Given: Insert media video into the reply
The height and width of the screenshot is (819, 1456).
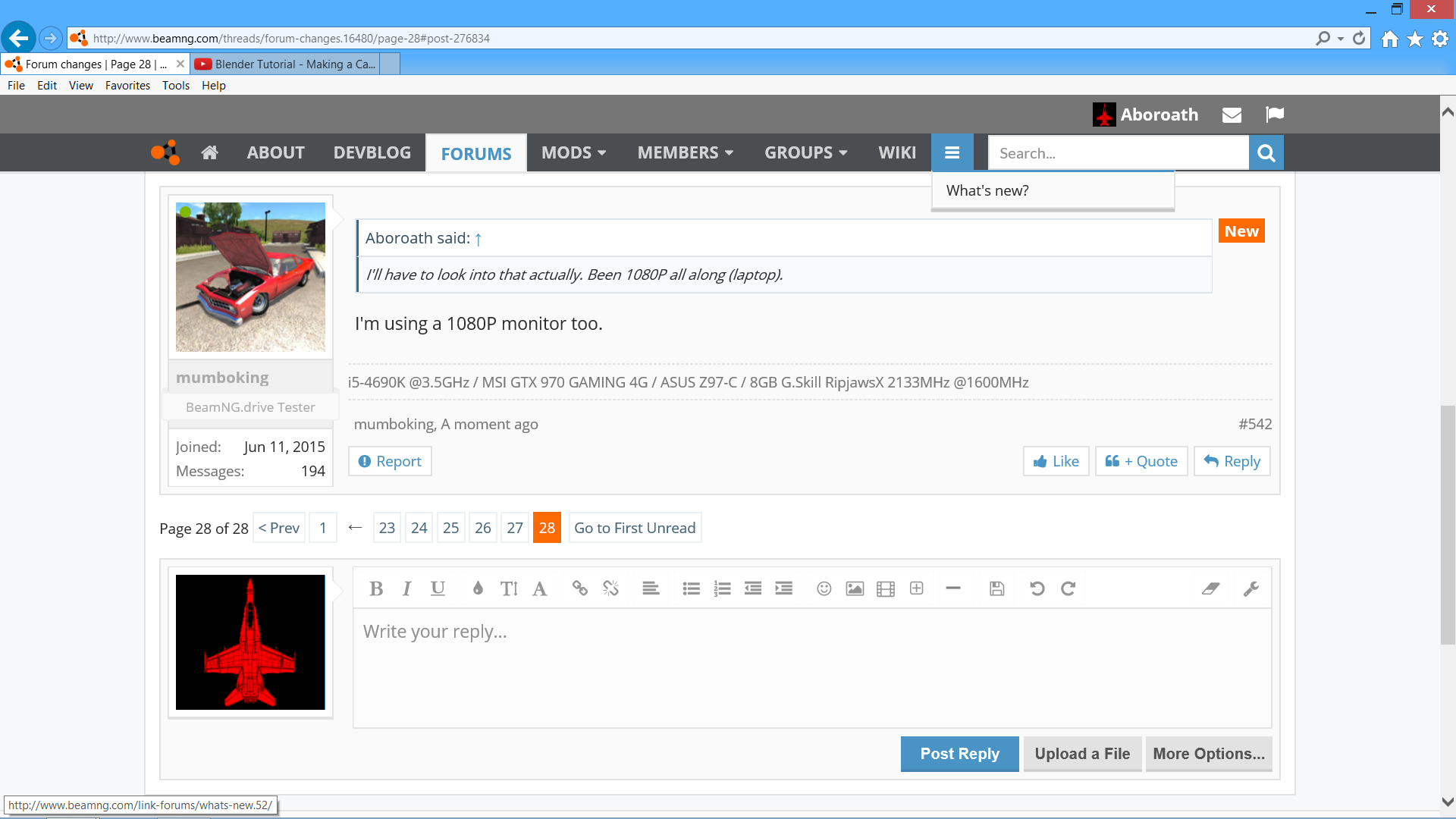Looking at the screenshot, I should 886,588.
